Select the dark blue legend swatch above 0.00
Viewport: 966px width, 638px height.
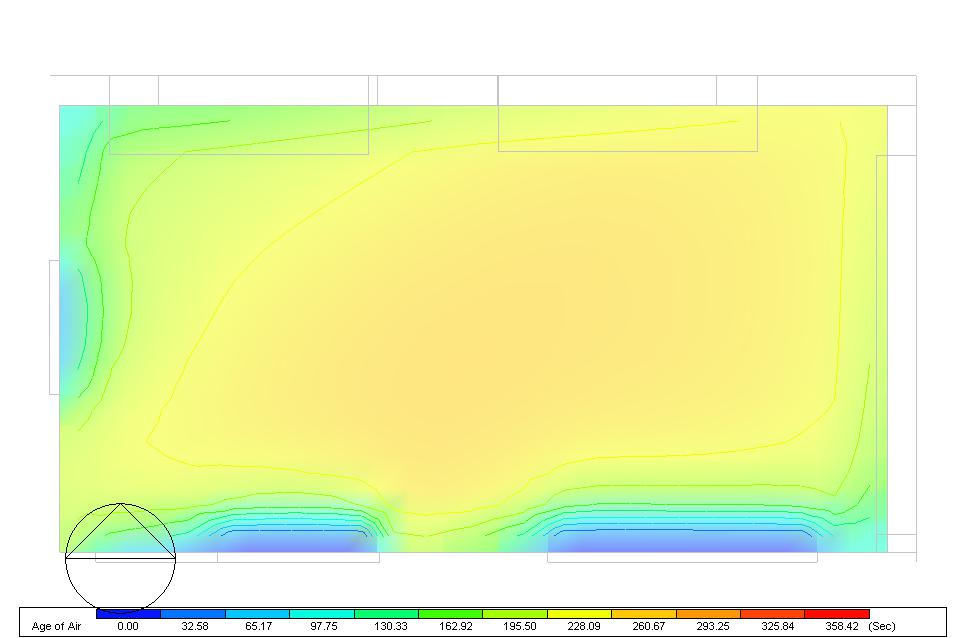coord(128,614)
